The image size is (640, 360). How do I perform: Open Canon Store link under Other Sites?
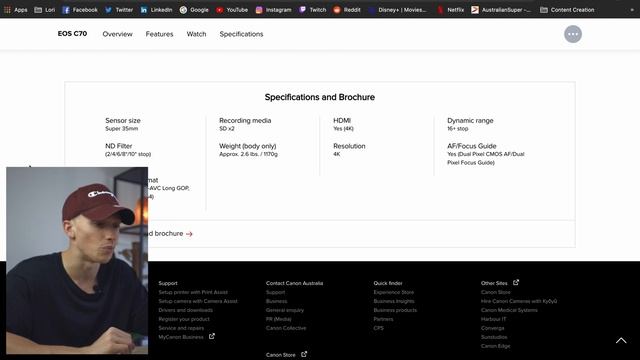pyautogui.click(x=496, y=292)
